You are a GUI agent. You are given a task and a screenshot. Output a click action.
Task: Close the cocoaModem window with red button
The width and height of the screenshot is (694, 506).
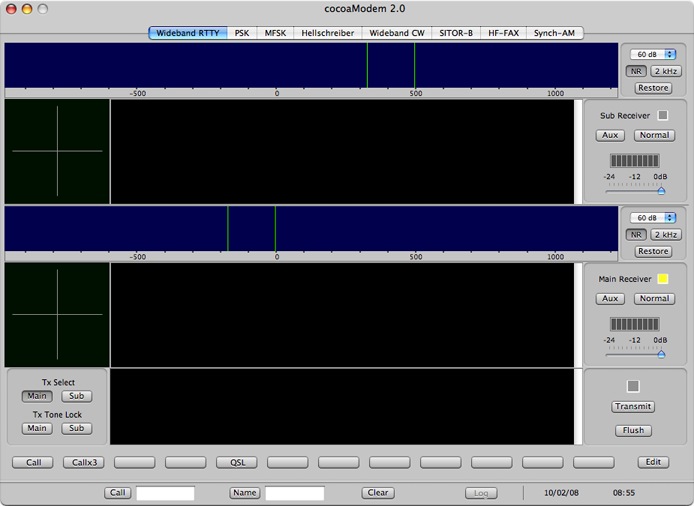coord(11,9)
